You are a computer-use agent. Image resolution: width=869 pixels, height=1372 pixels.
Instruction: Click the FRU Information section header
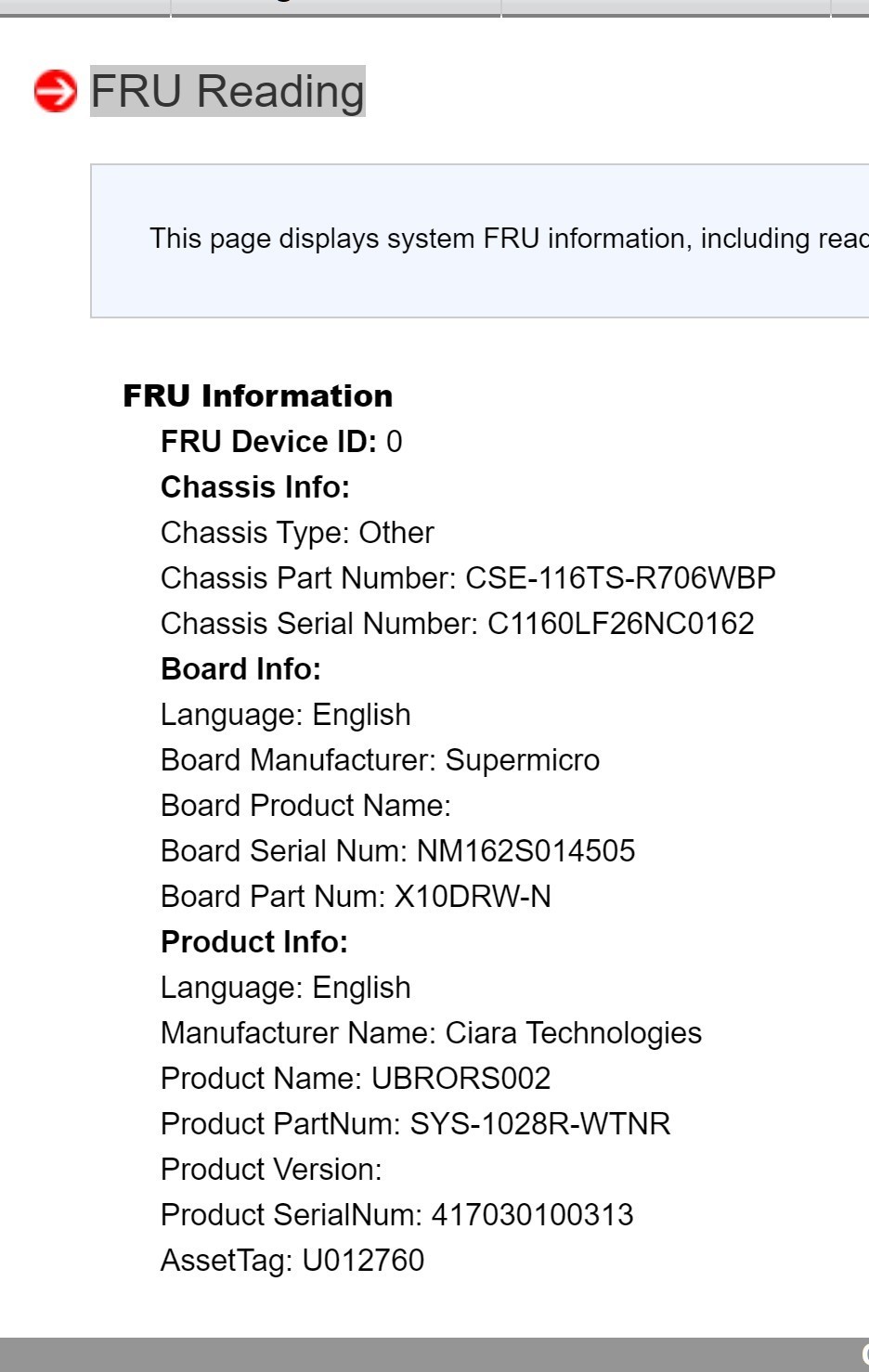coord(258,395)
